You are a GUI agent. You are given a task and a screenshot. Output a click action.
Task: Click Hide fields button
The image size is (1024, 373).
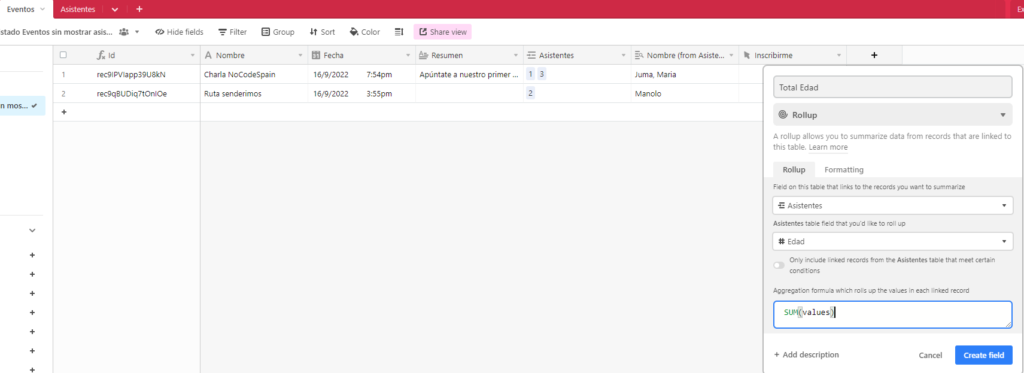click(180, 31)
